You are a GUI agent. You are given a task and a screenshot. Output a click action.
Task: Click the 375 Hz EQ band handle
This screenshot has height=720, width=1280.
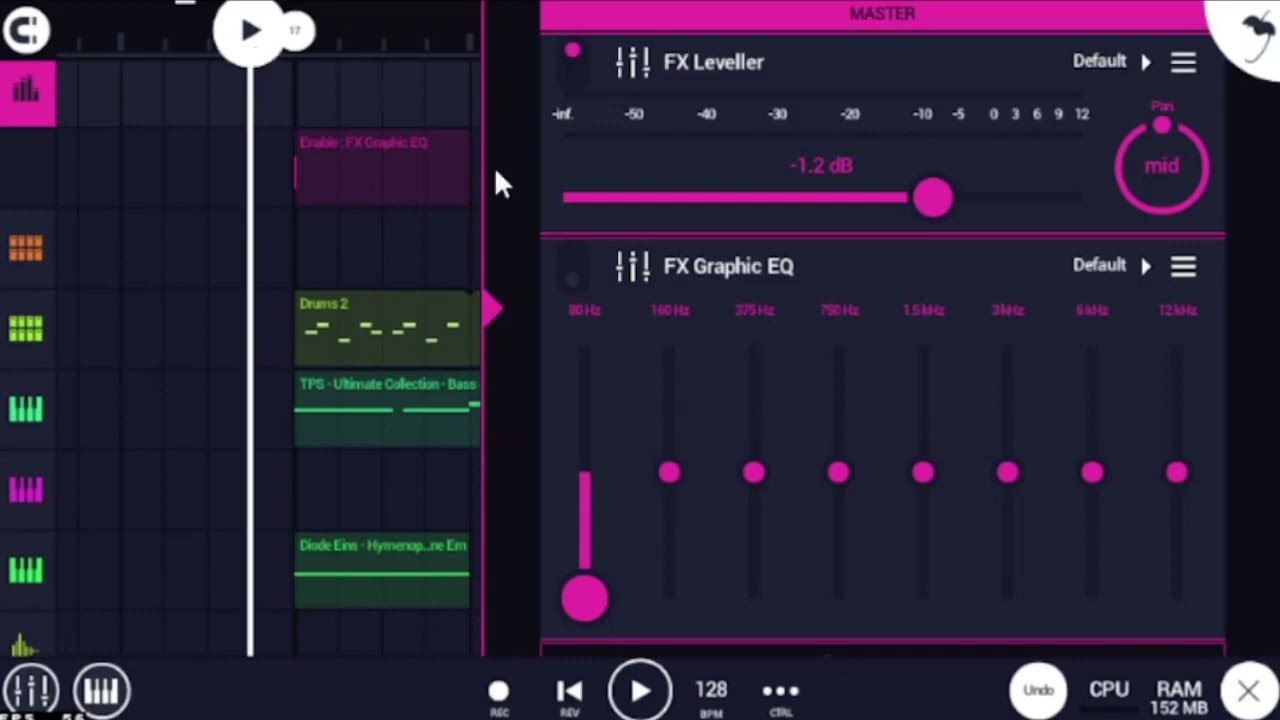tap(753, 472)
